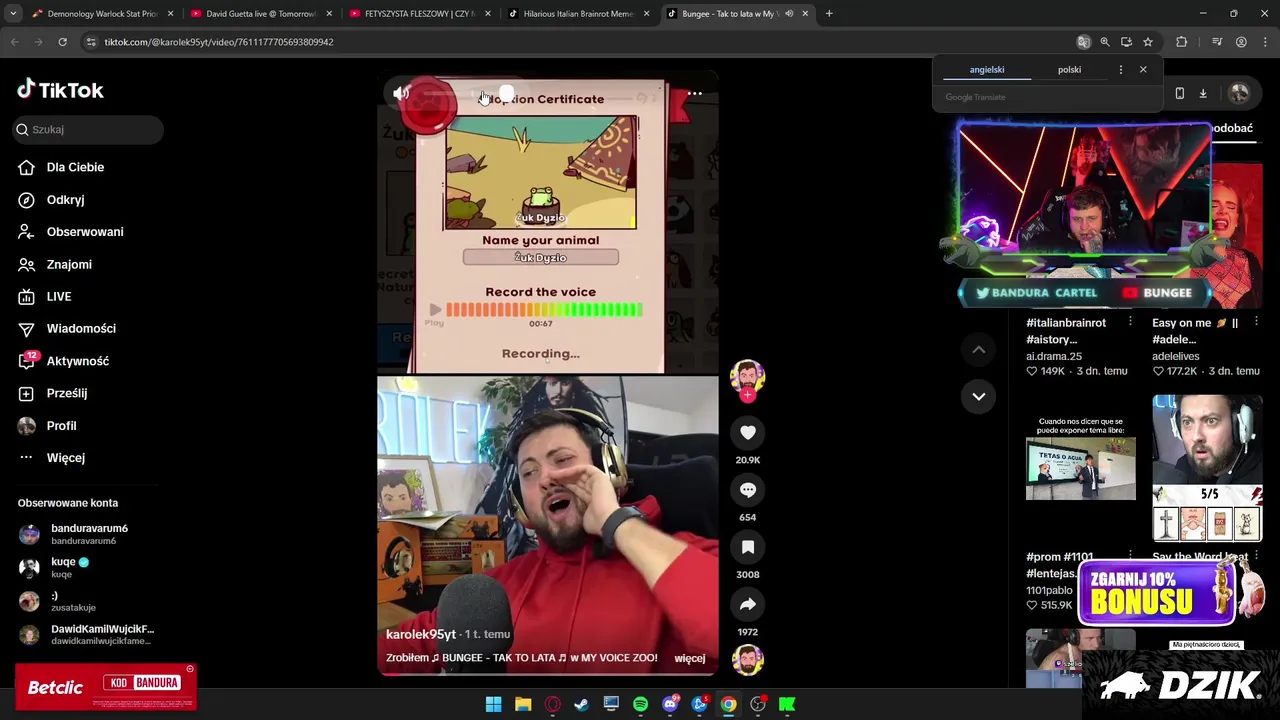Open the Obserwowani feed
This screenshot has height=720, width=1280.
[85, 232]
